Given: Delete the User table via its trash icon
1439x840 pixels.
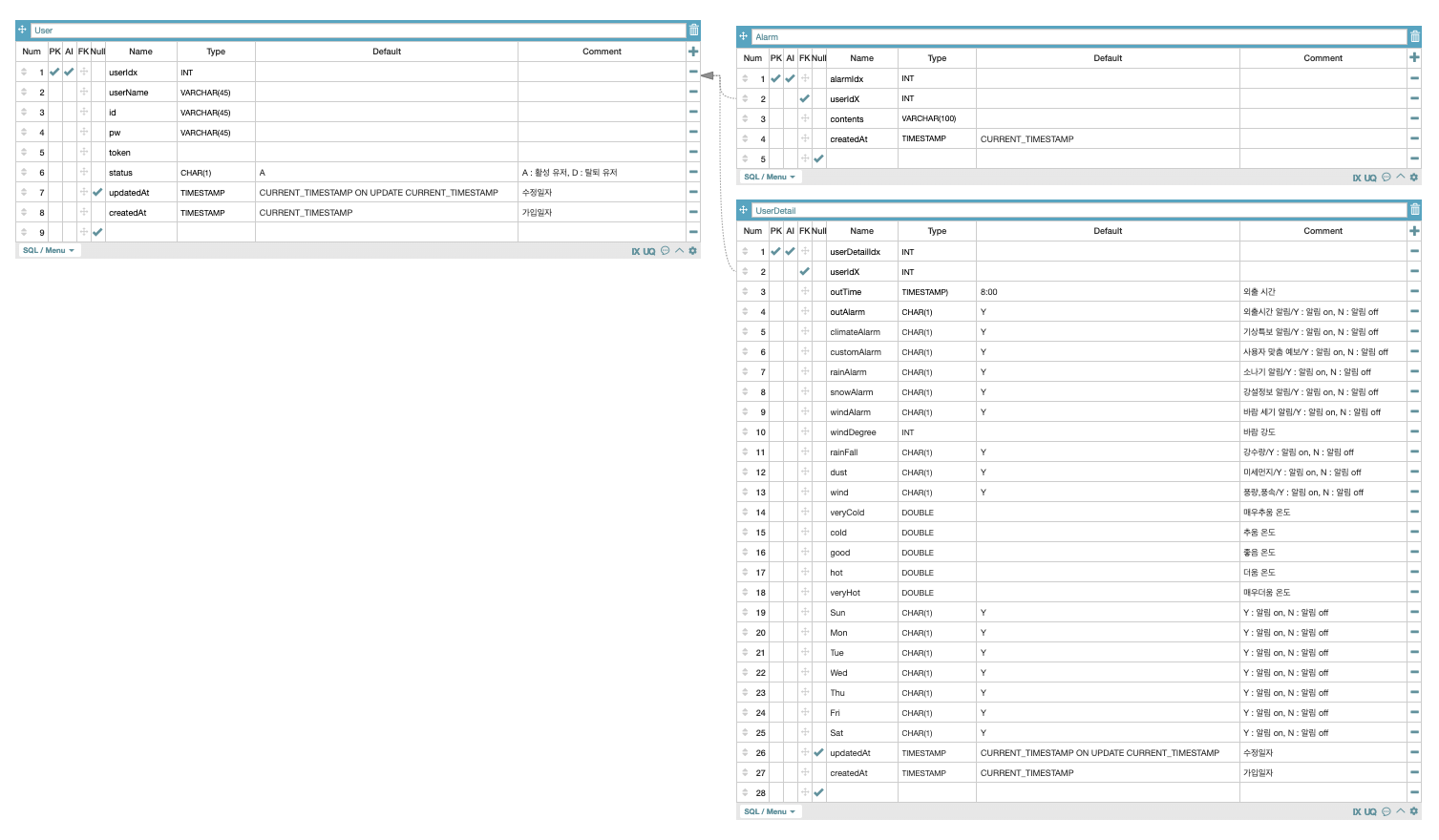Looking at the screenshot, I should [x=692, y=28].
